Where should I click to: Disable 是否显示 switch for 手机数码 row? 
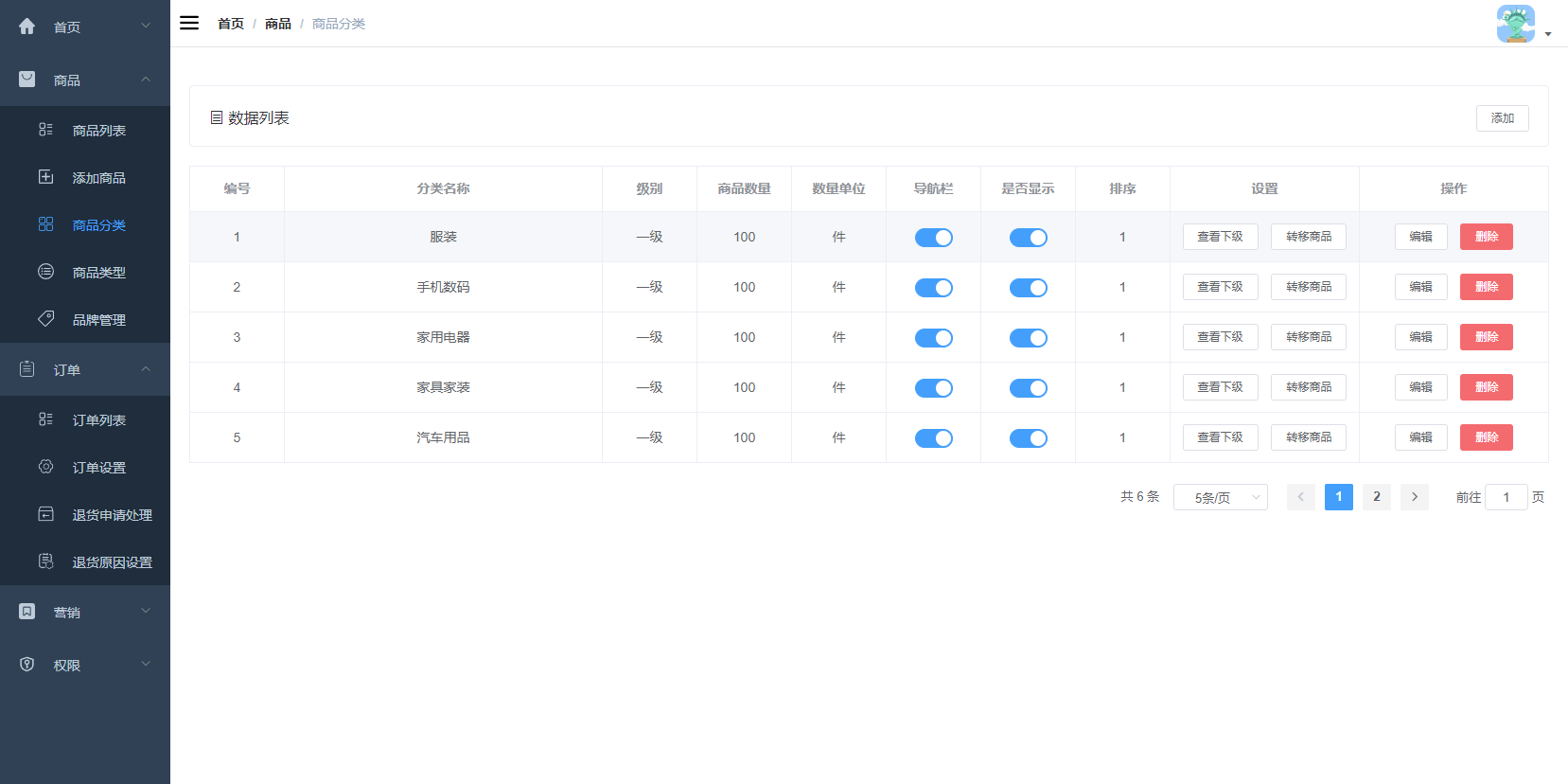tap(1028, 288)
